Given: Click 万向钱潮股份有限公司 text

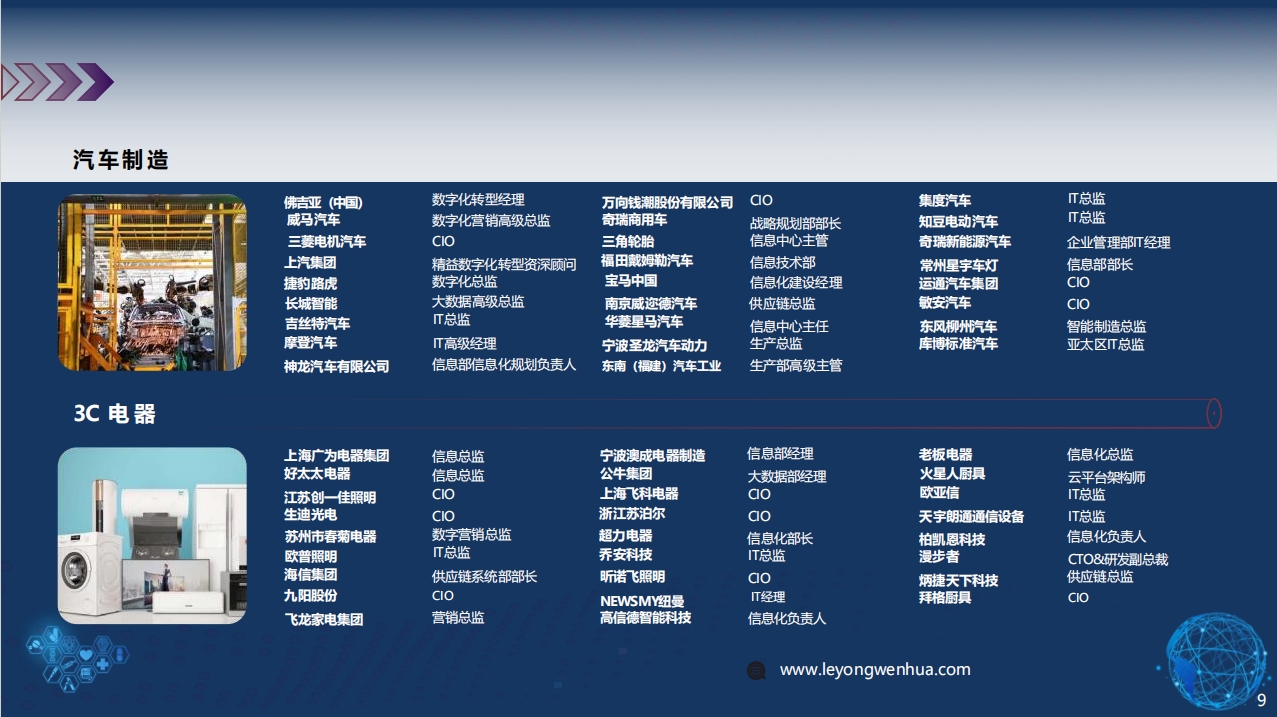Looking at the screenshot, I should [x=667, y=203].
